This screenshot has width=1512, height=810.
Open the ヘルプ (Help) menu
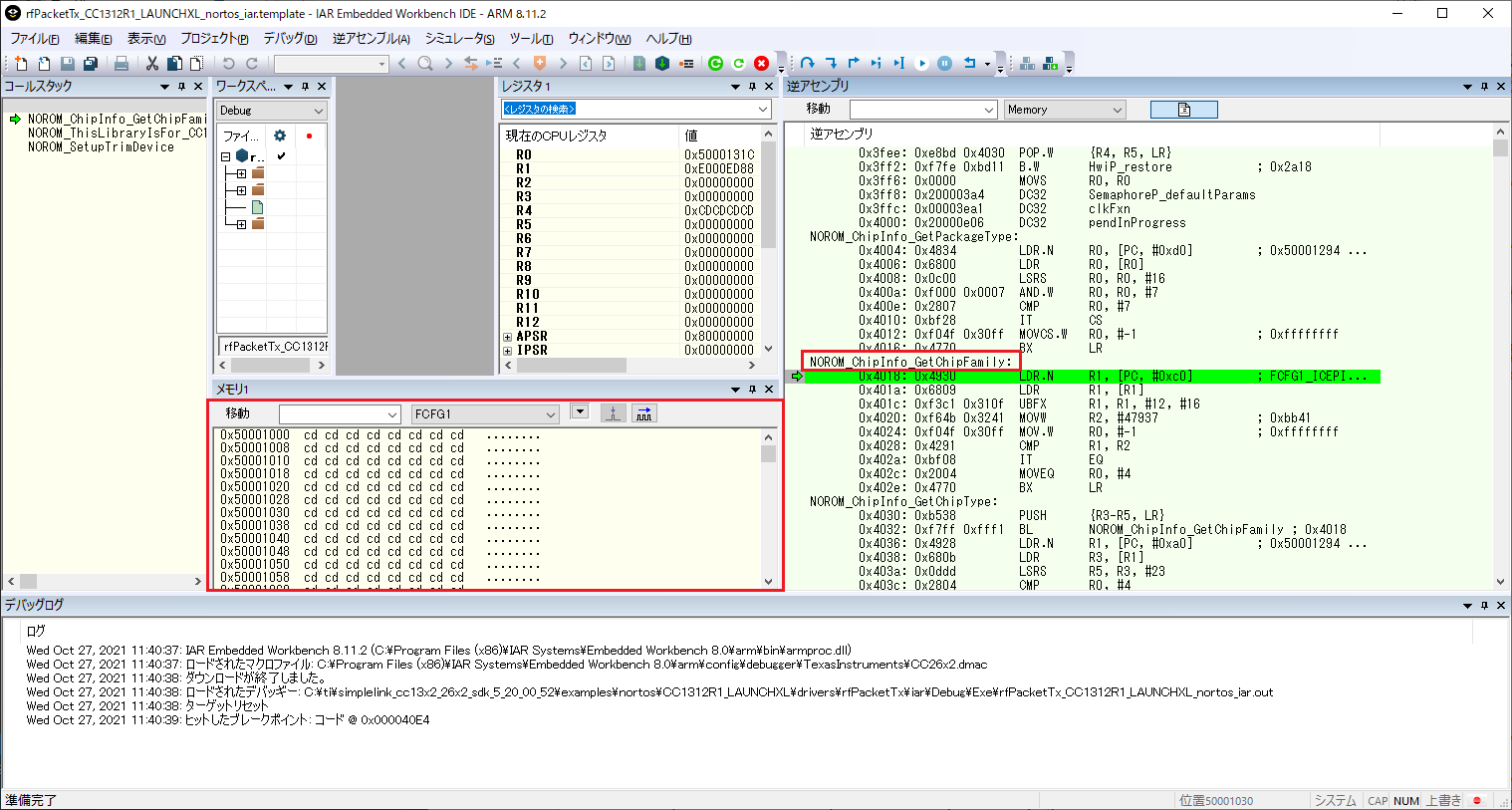(x=668, y=39)
